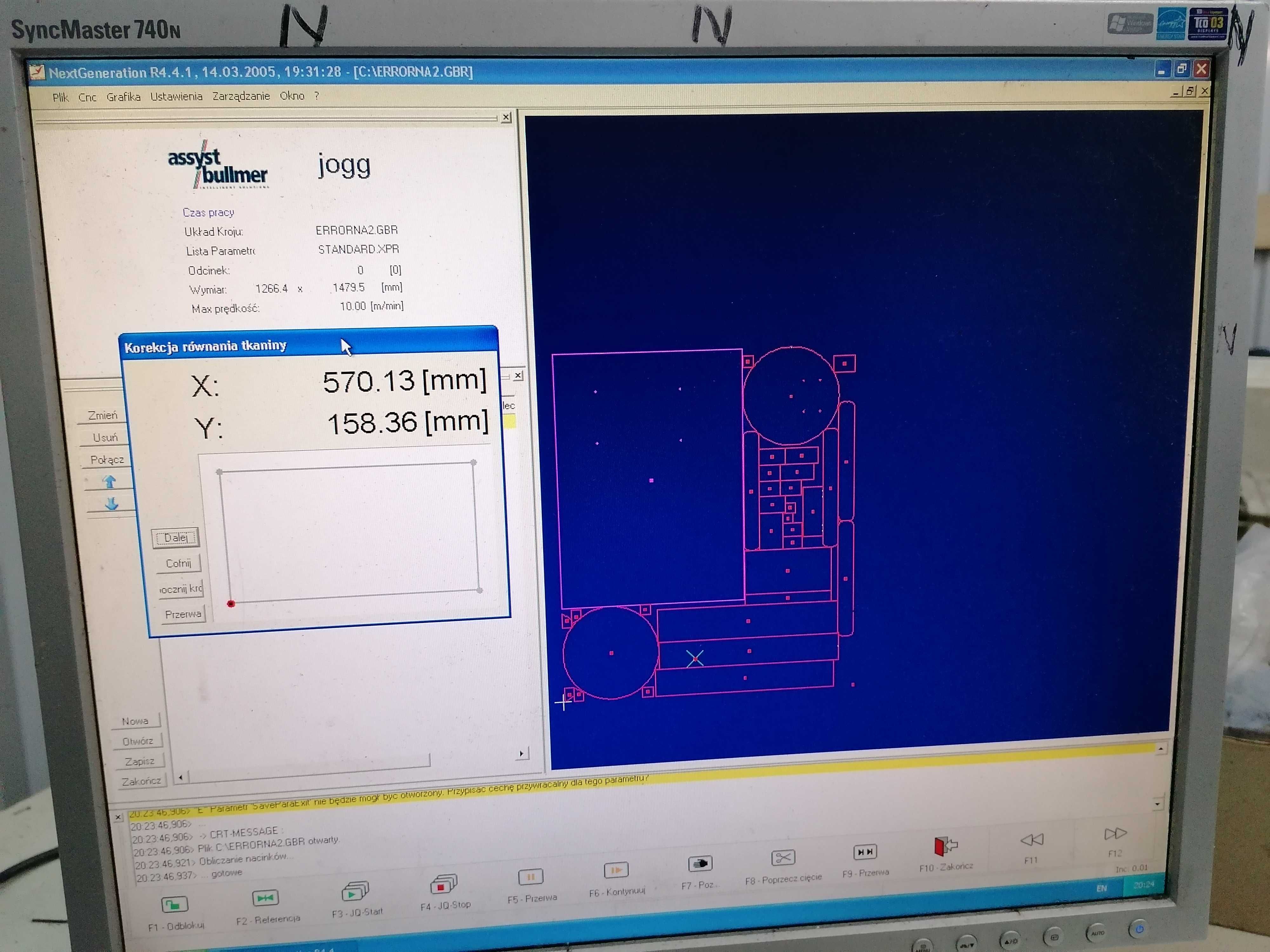
Task: Click the upper circular pattern piece
Action: coord(791,395)
